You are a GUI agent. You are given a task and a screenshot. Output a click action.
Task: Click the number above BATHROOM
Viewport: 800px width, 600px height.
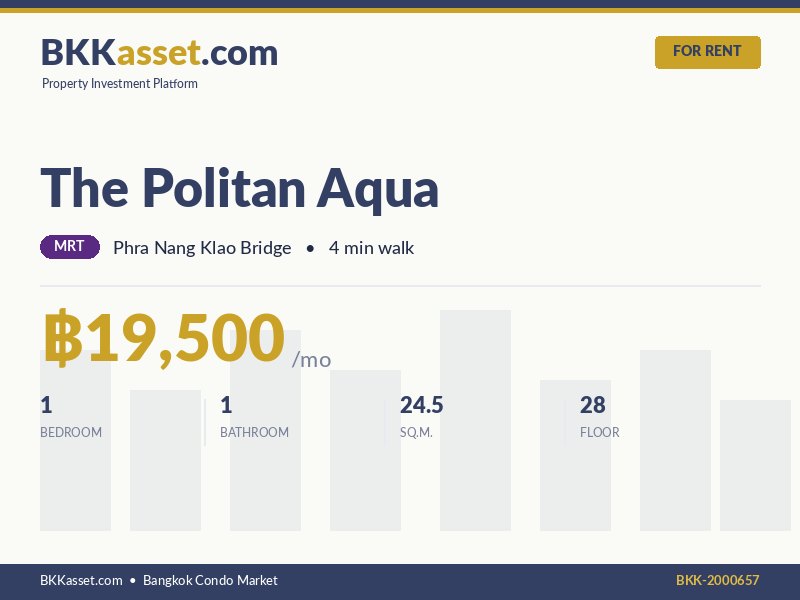pyautogui.click(x=226, y=405)
